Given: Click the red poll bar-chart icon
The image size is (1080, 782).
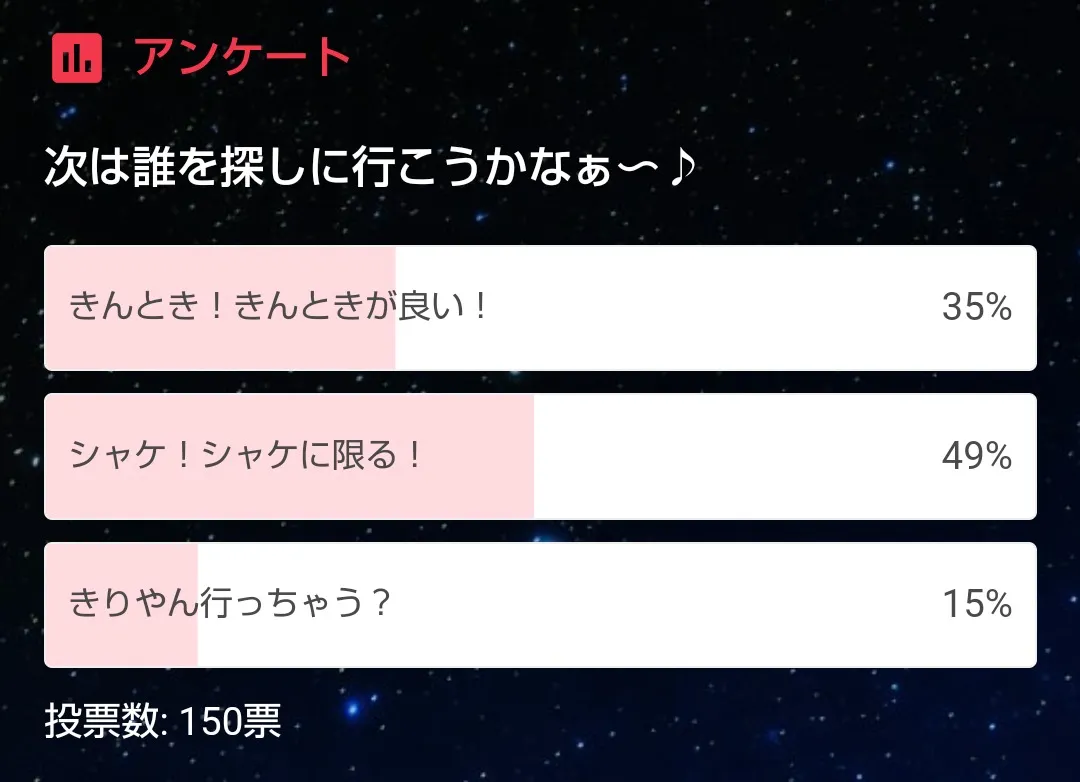Looking at the screenshot, I should pos(77,58).
